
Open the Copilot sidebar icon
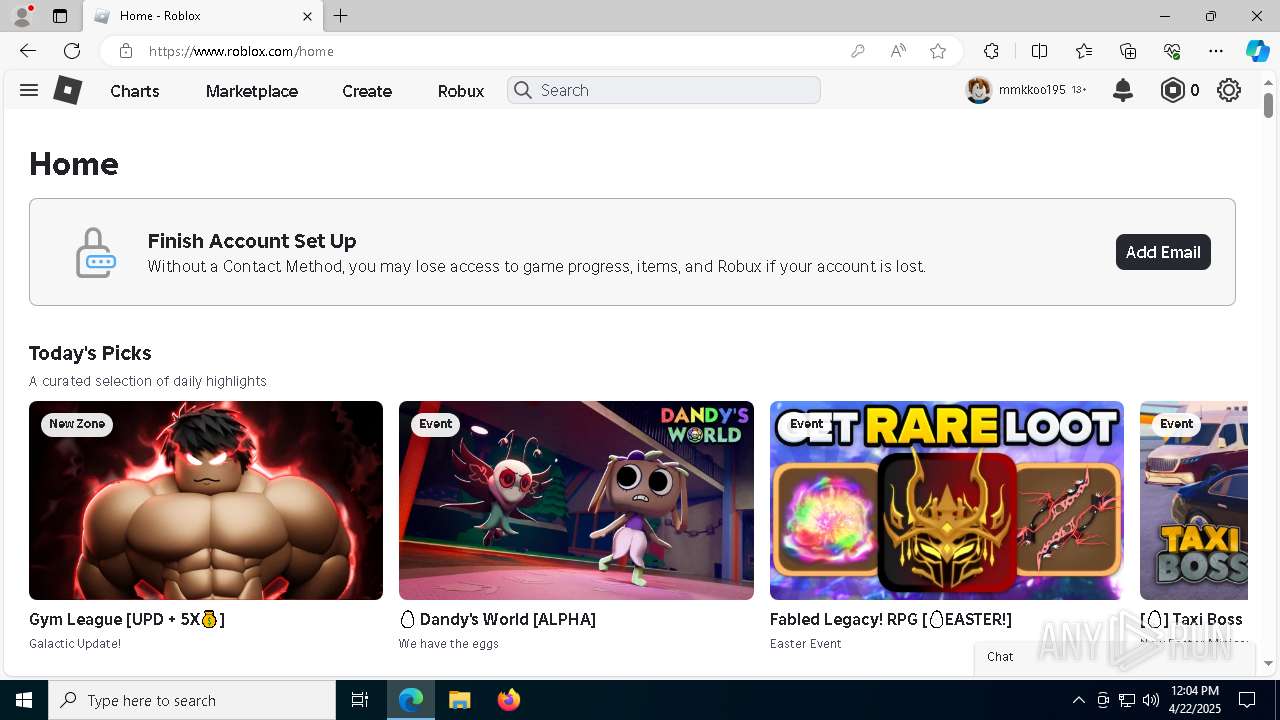coord(1257,51)
